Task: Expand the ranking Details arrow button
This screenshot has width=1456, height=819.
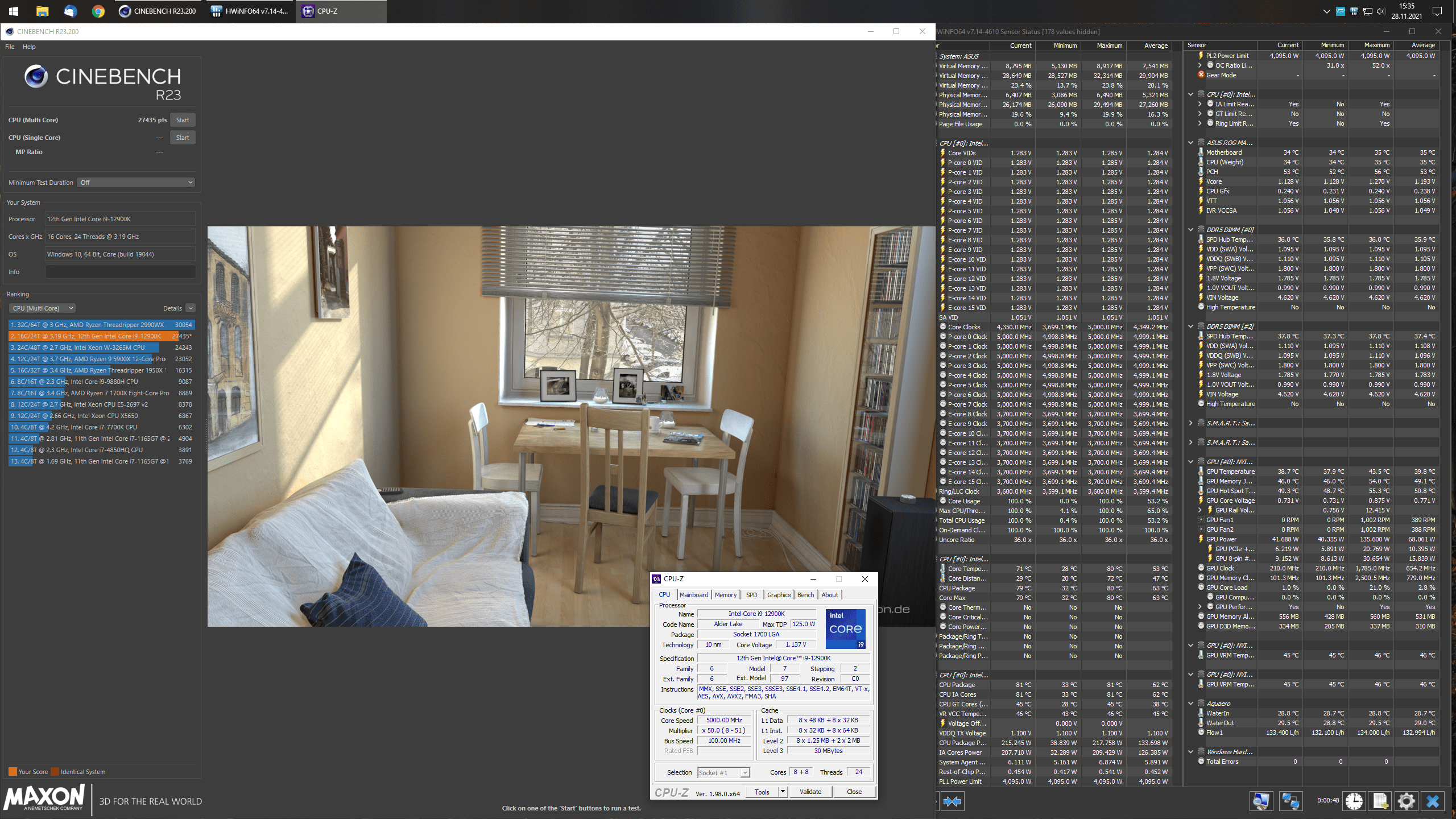Action: (191, 308)
